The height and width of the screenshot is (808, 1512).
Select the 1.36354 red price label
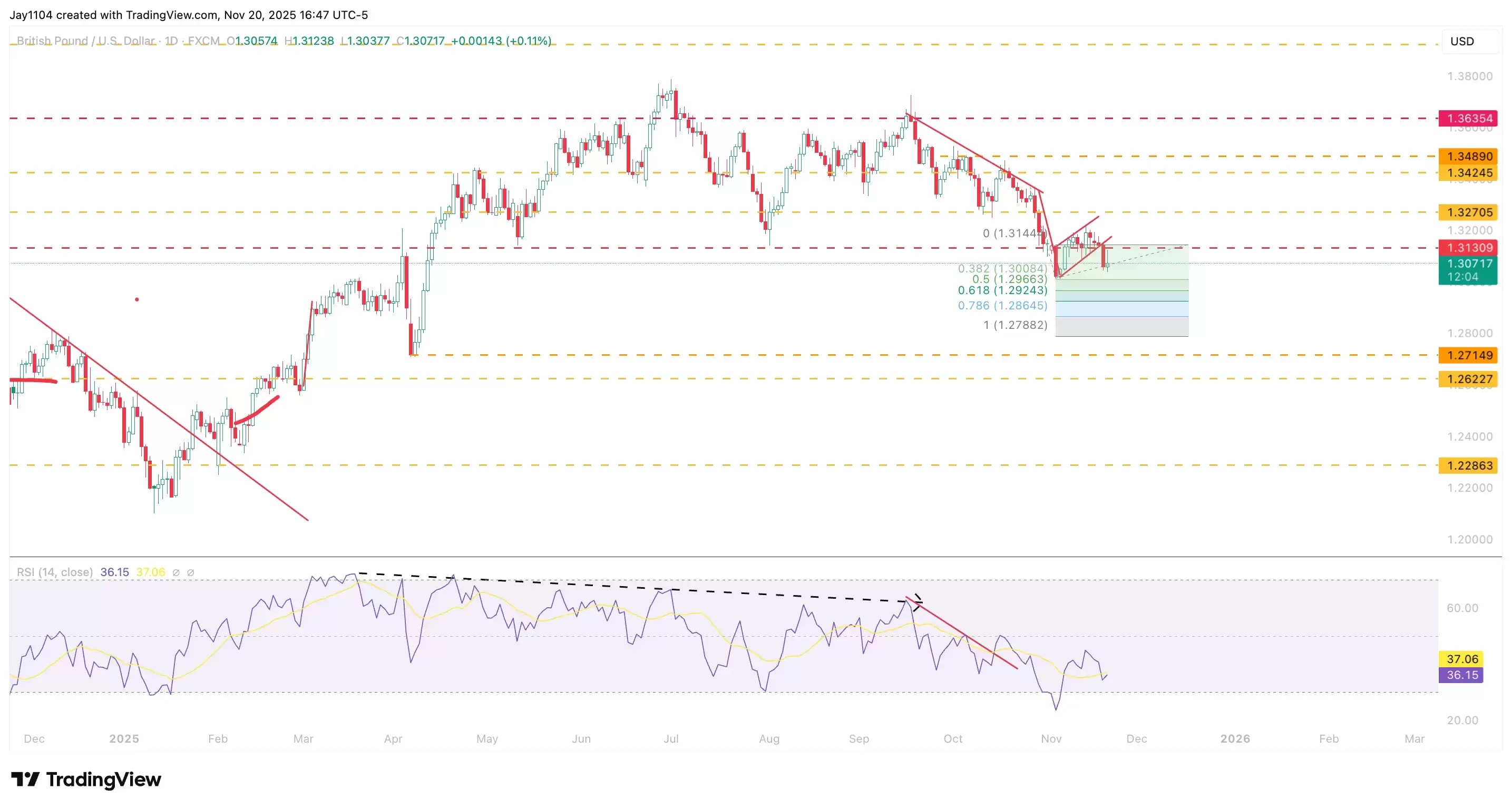click(1467, 119)
